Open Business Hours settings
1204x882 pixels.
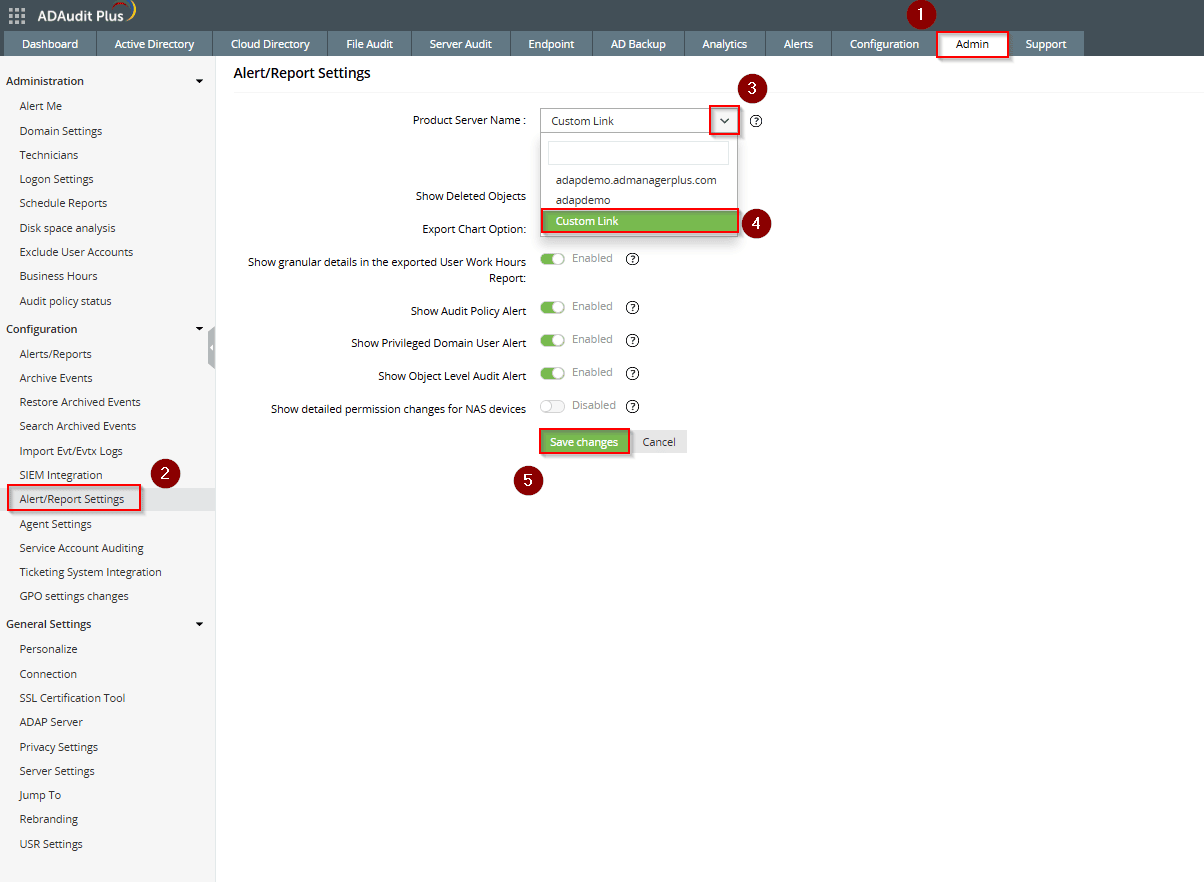tap(59, 276)
